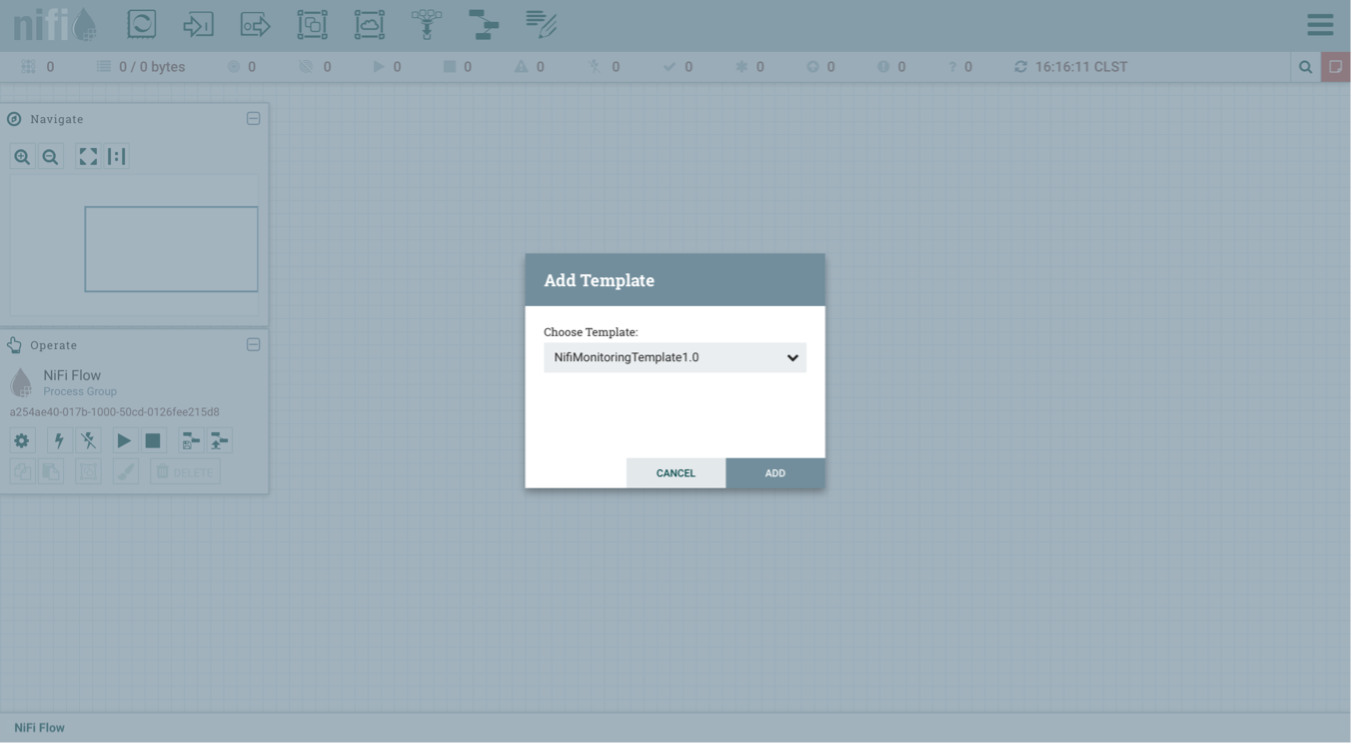Select the Remote Process Group icon
Screen dimensions: 1353x745
[369, 25]
